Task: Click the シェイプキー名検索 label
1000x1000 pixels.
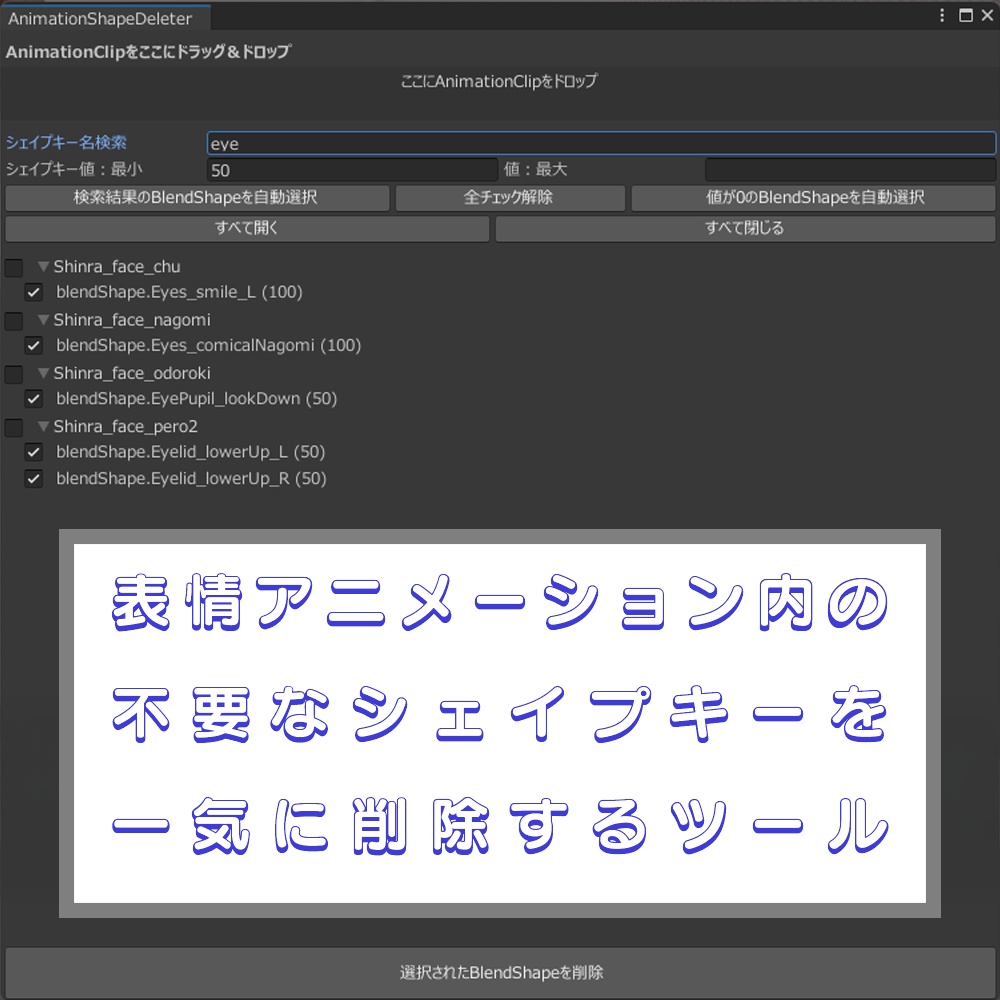Action: point(66,142)
